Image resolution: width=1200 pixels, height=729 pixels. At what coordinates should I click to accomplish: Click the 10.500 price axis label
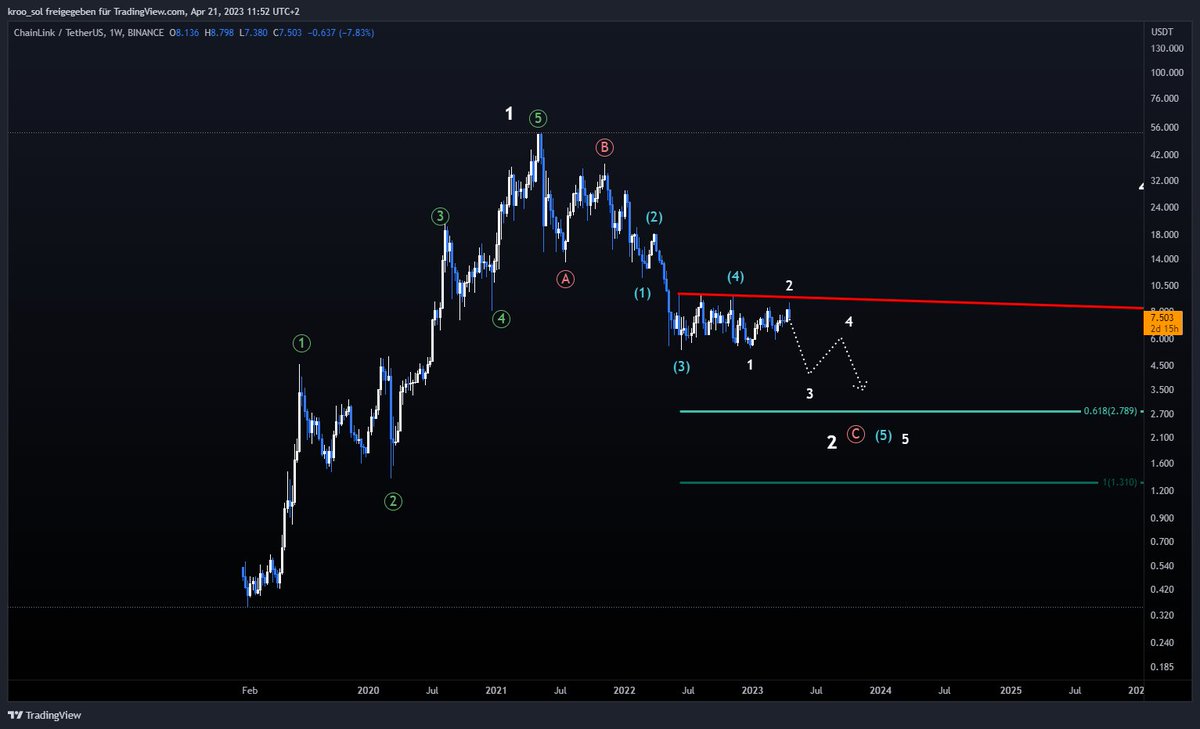(x=1165, y=286)
